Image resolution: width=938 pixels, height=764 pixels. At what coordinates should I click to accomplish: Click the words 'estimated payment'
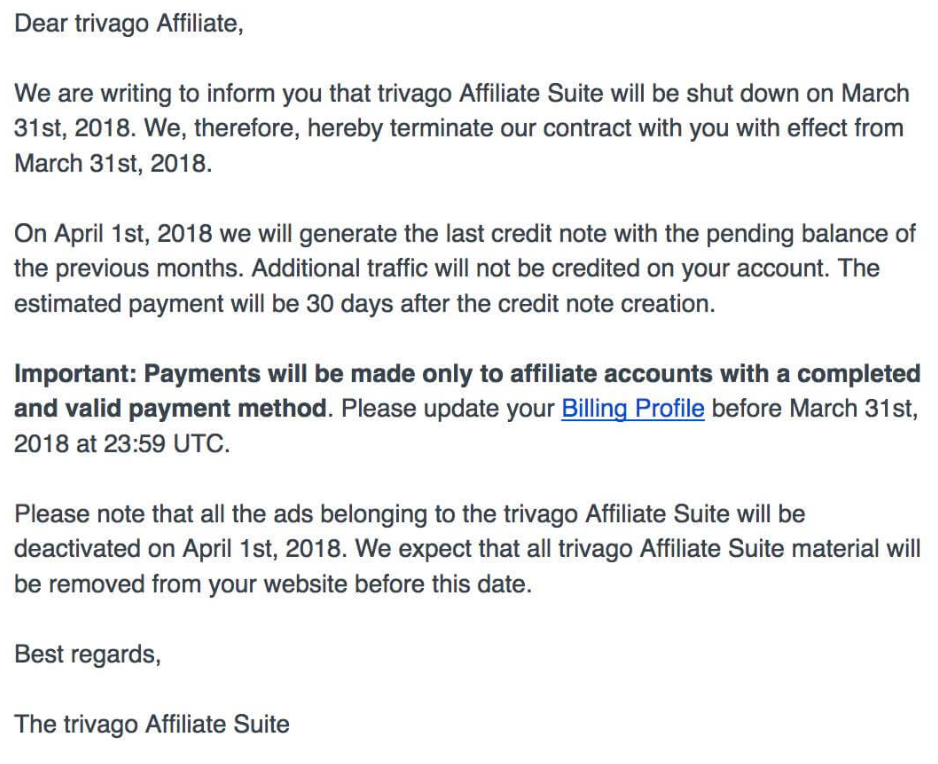119,305
